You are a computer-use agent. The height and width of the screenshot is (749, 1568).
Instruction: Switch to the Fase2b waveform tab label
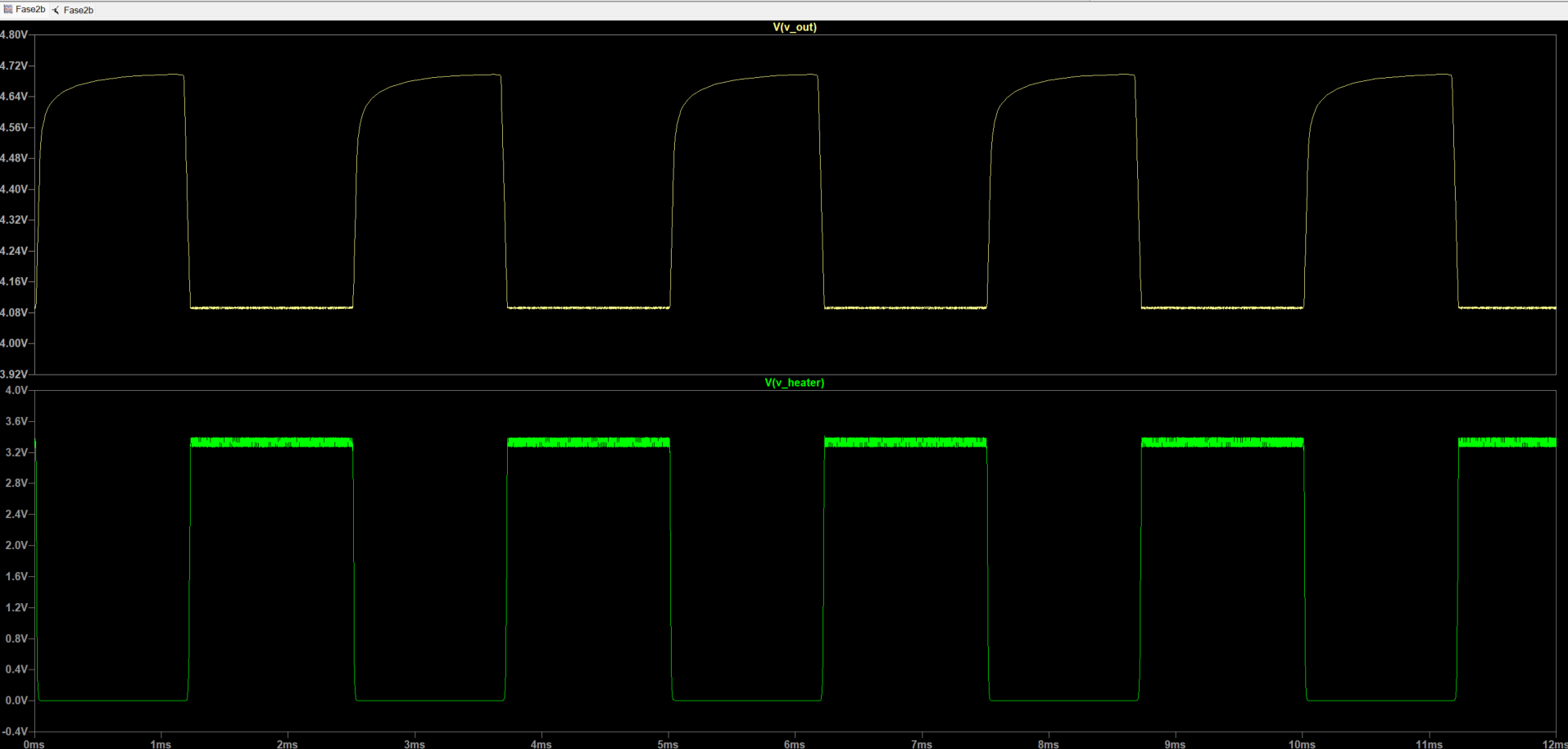pos(30,9)
